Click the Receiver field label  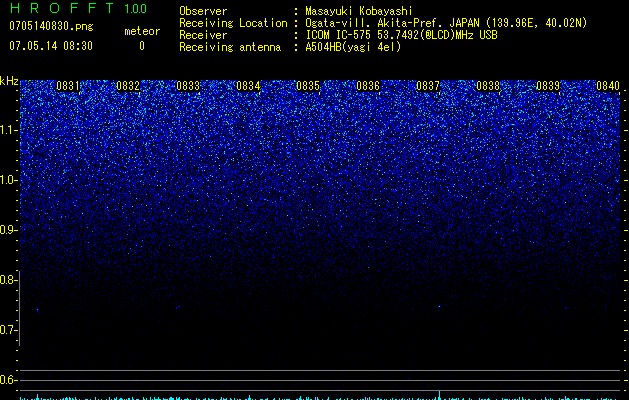[203, 35]
